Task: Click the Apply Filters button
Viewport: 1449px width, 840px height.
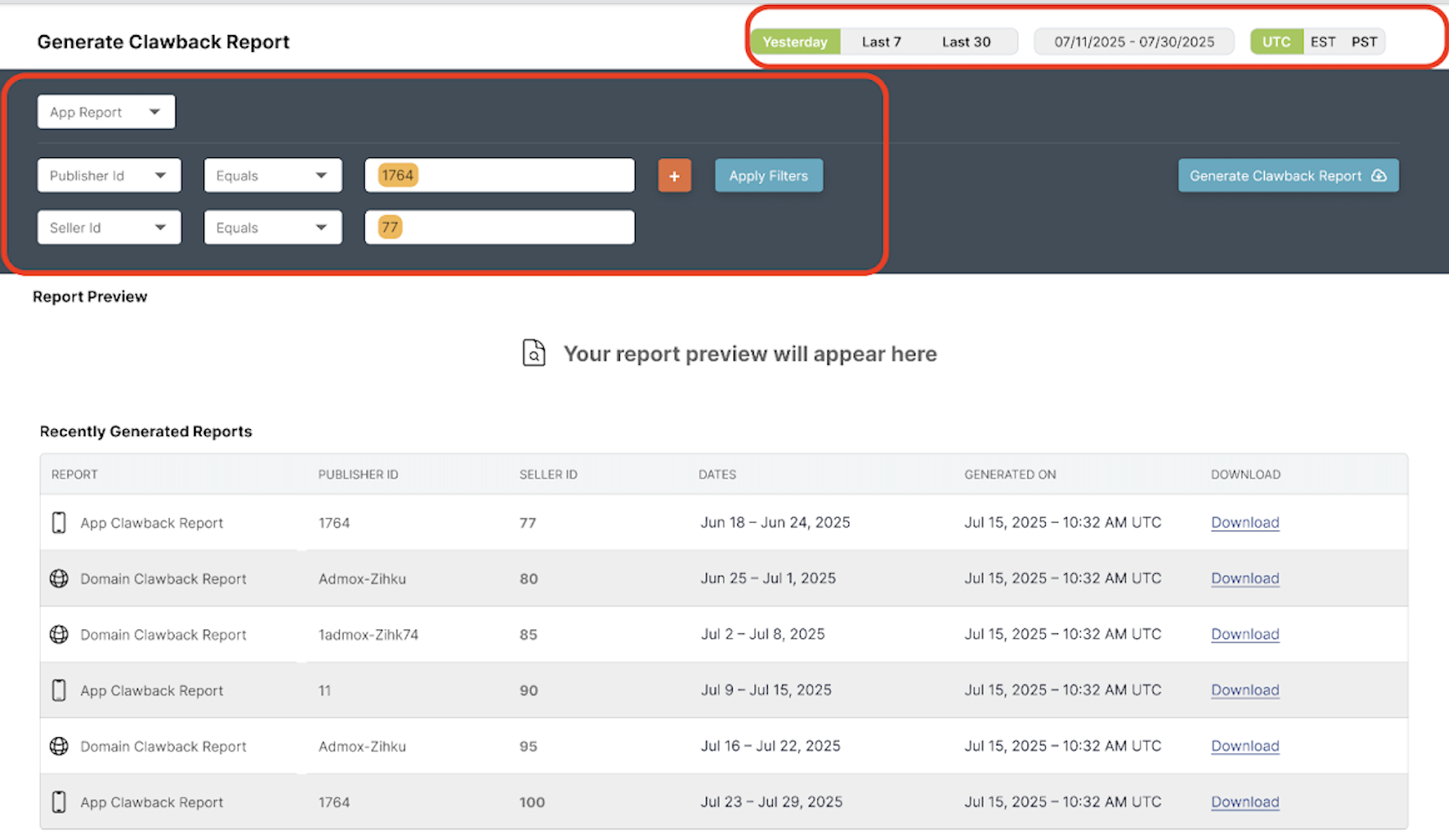Action: (769, 176)
